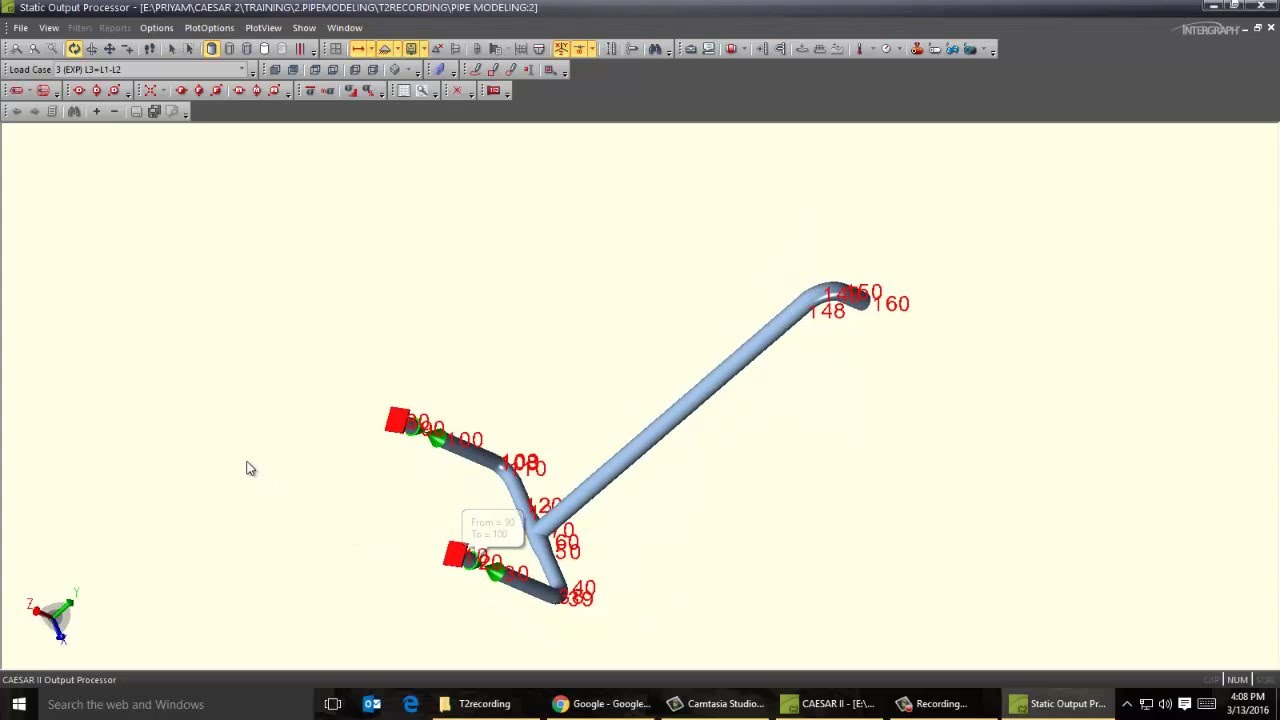This screenshot has width=1280, height=720.
Task: Click the red stress sigma bar icon
Action: tap(310, 90)
